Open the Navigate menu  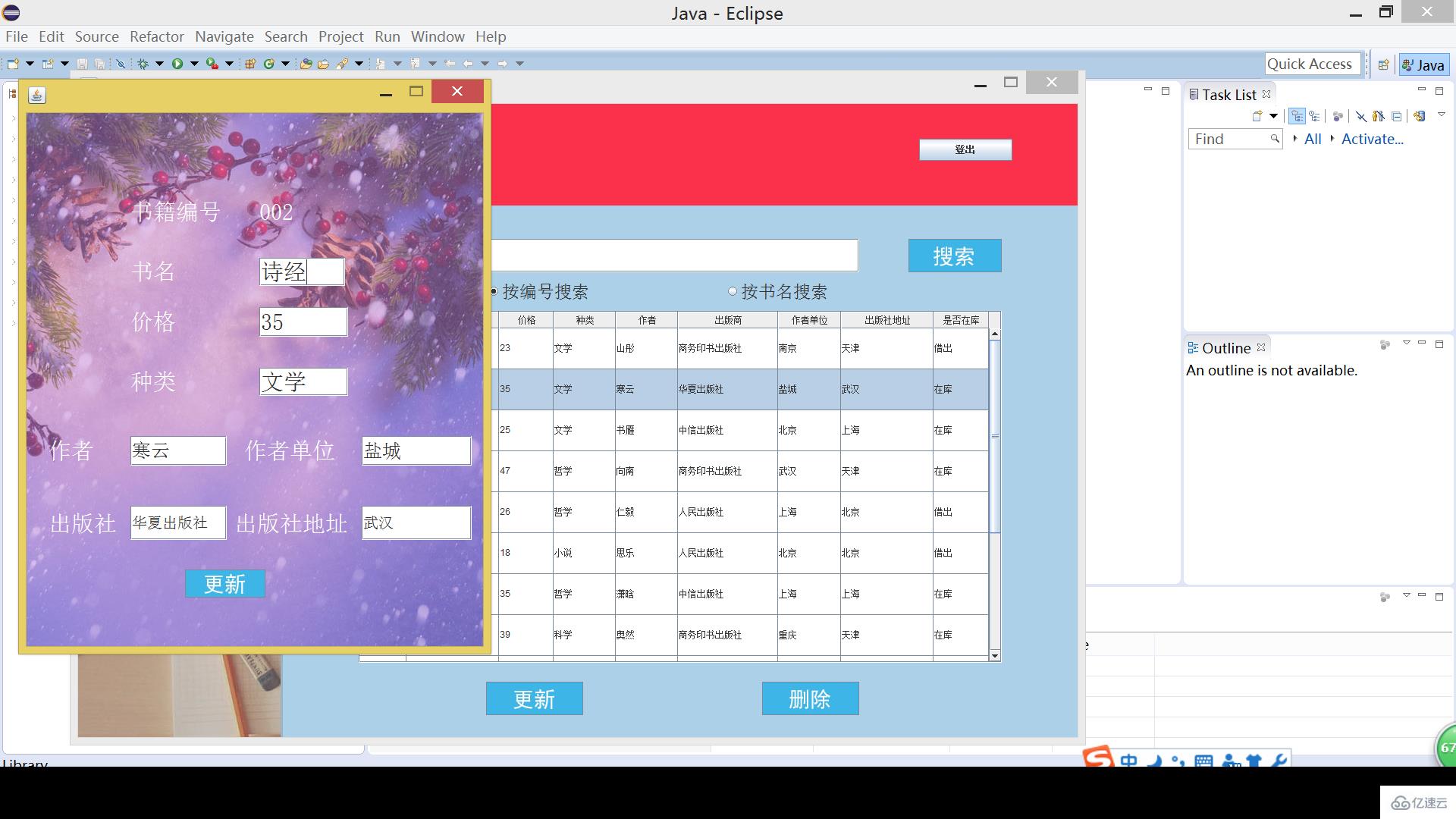click(222, 37)
